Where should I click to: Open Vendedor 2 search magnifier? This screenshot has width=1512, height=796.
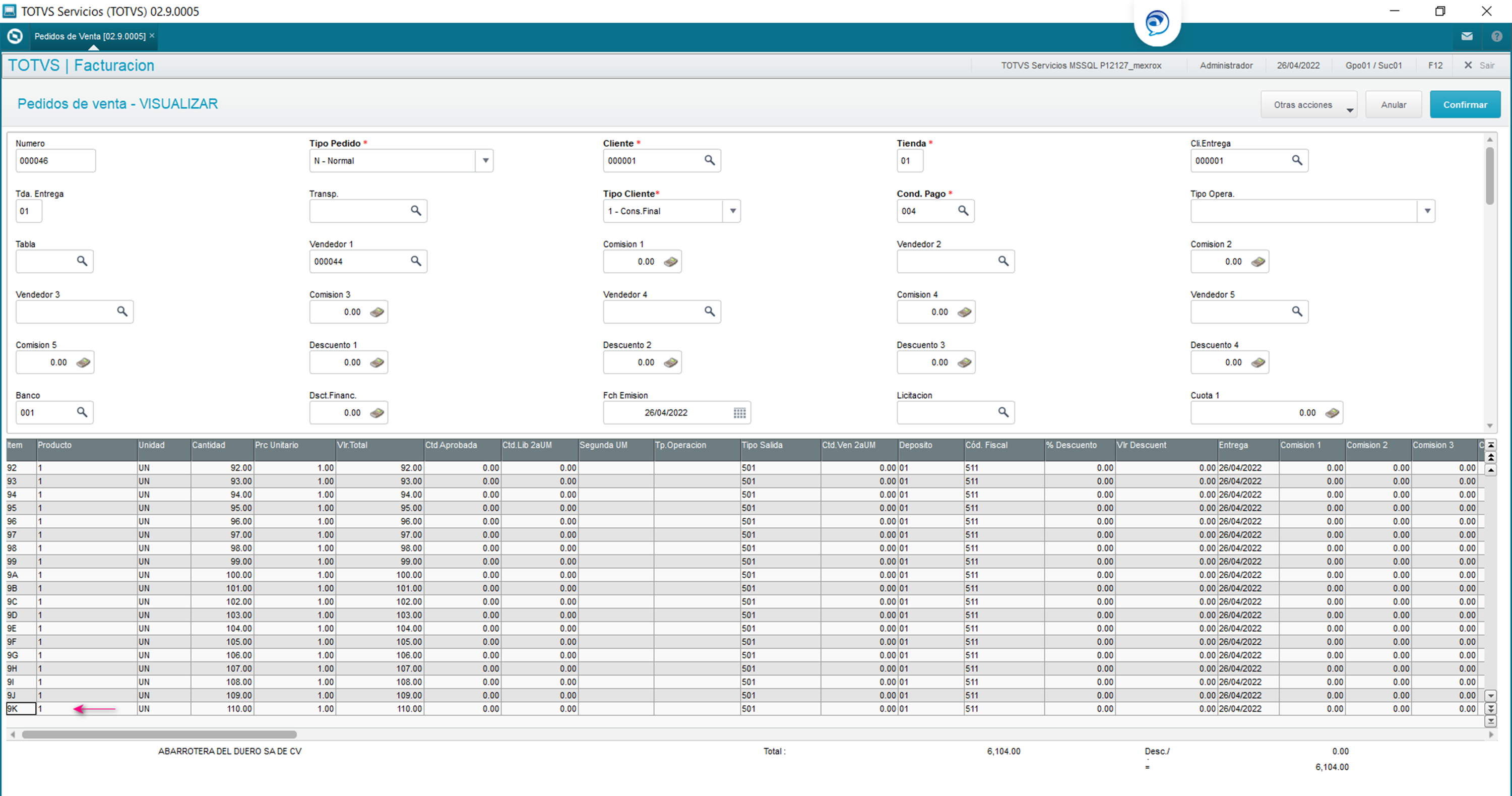[1003, 261]
